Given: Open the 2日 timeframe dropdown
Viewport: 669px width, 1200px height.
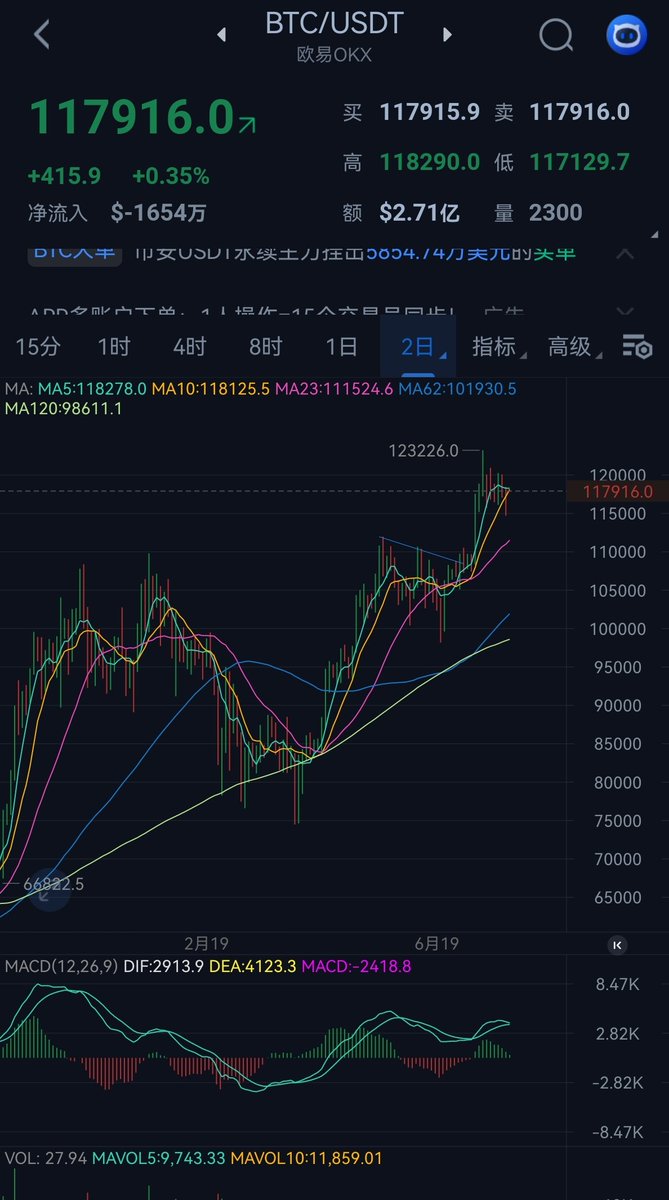Looking at the screenshot, I should (418, 347).
